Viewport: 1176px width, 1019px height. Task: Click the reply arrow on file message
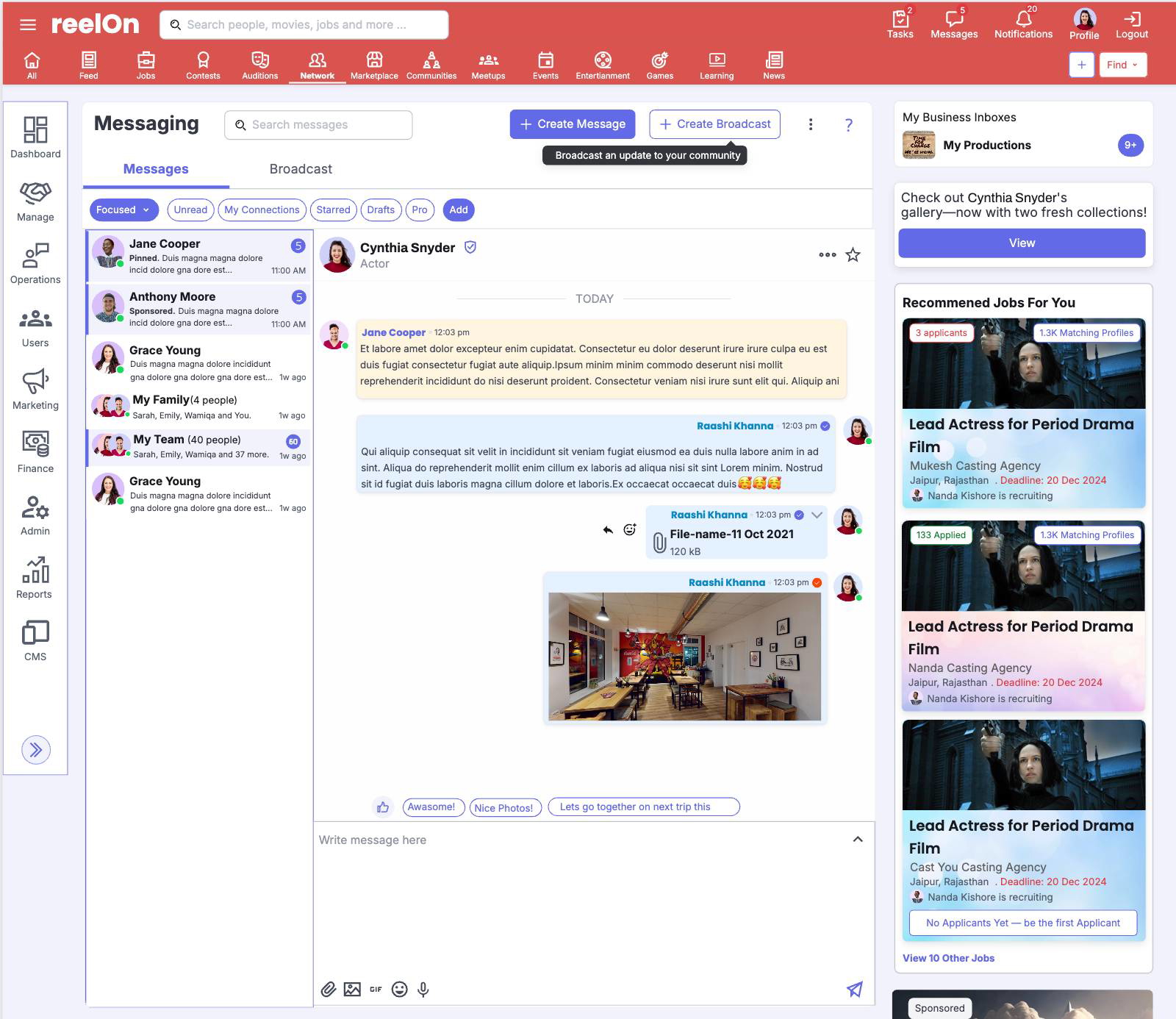pos(608,529)
